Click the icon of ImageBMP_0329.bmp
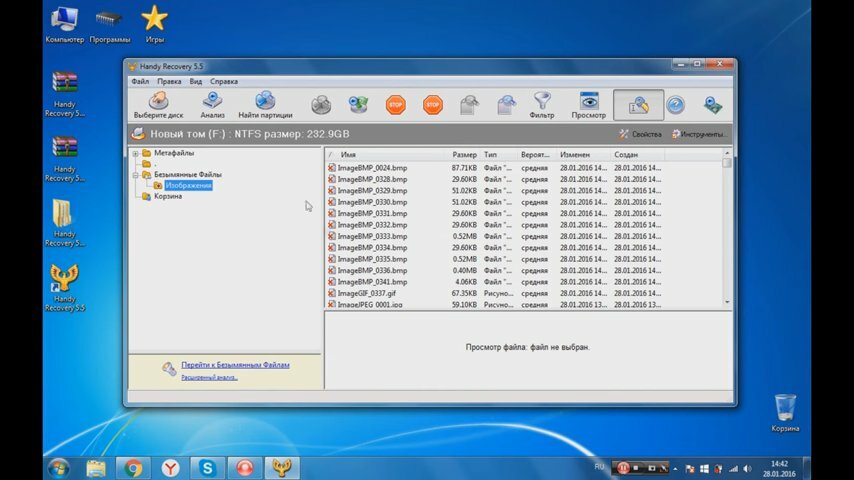The width and height of the screenshot is (854, 480). coord(332,191)
